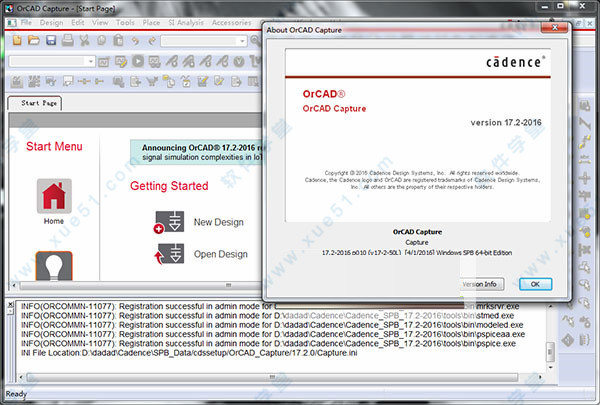Screen dimensions: 600x405
Task: Open the Tools menu
Action: [125, 23]
